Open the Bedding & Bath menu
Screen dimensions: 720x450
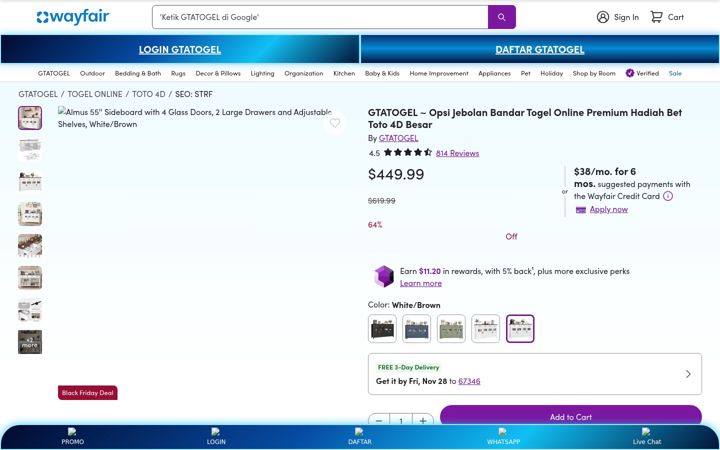click(138, 73)
